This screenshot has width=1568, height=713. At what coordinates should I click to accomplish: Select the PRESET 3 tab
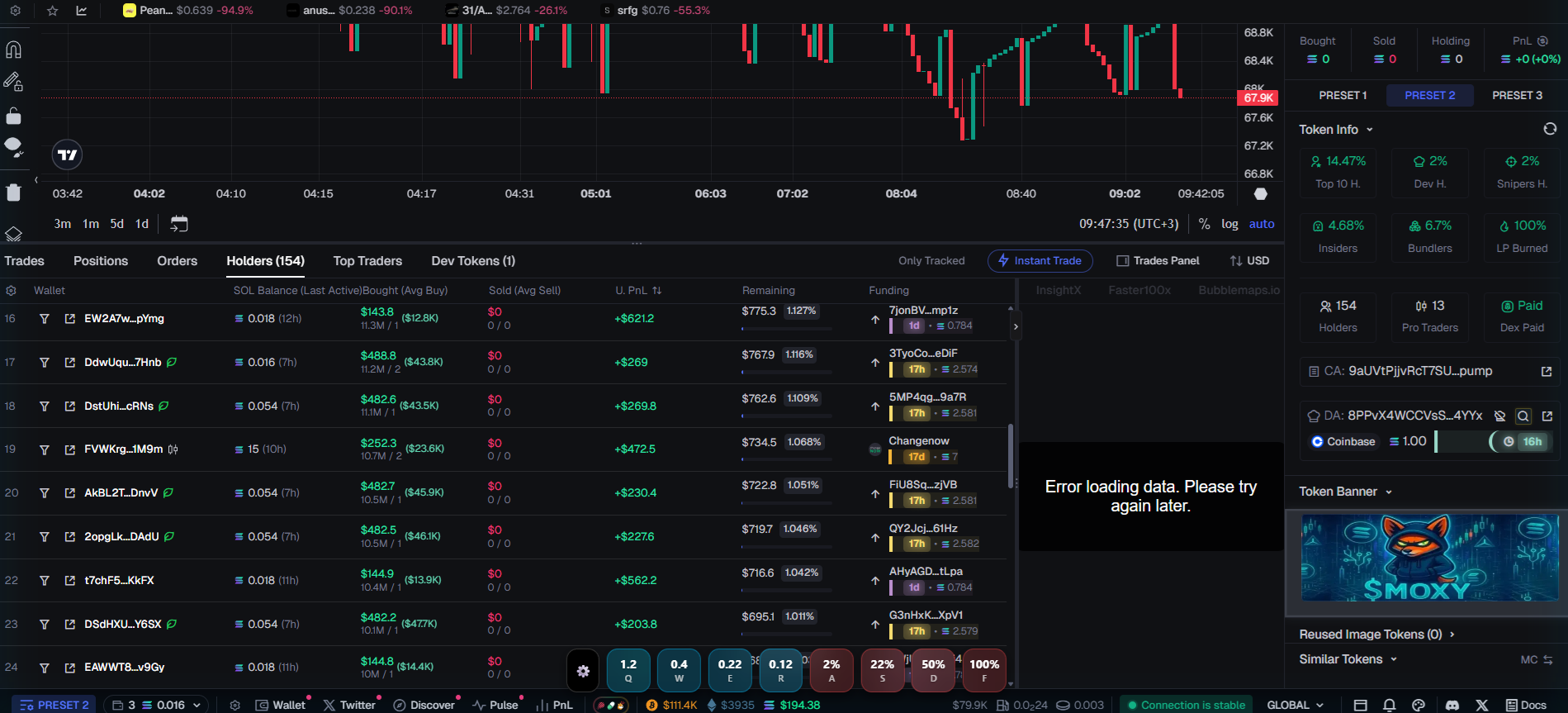coord(1517,95)
